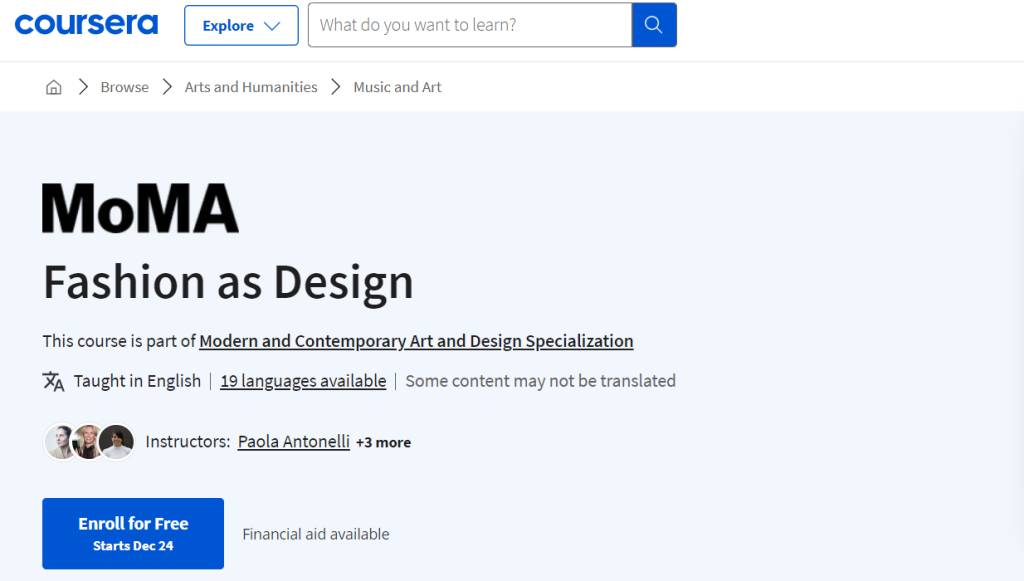Open the Explore dropdown menu

pyautogui.click(x=241, y=25)
